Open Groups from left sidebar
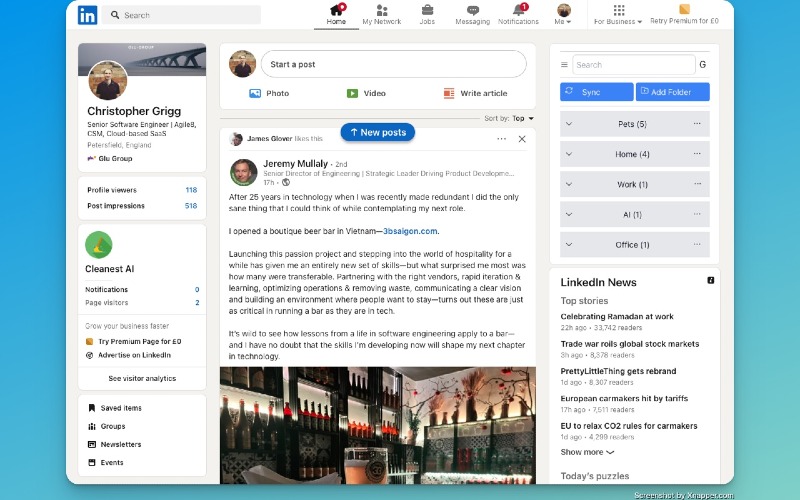 coord(107,427)
